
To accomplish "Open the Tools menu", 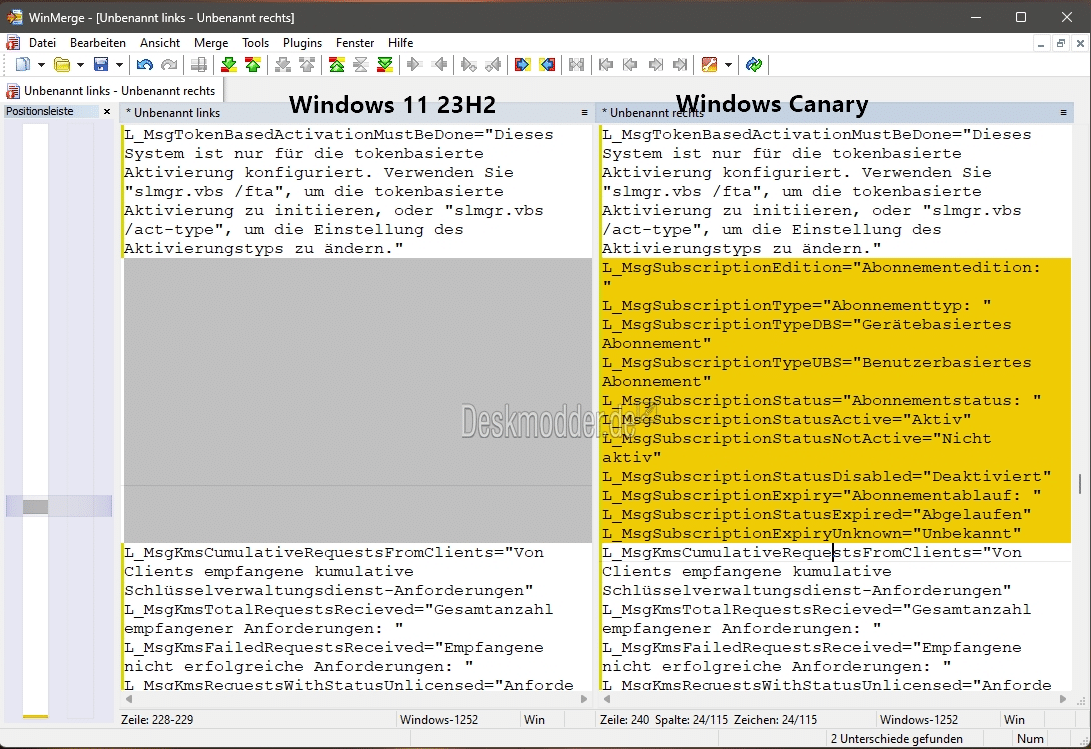I will [255, 42].
